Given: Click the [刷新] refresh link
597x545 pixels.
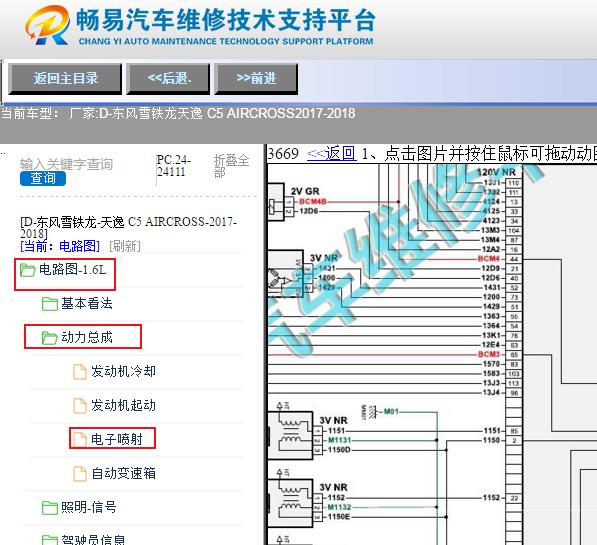Looking at the screenshot, I should 125,246.
